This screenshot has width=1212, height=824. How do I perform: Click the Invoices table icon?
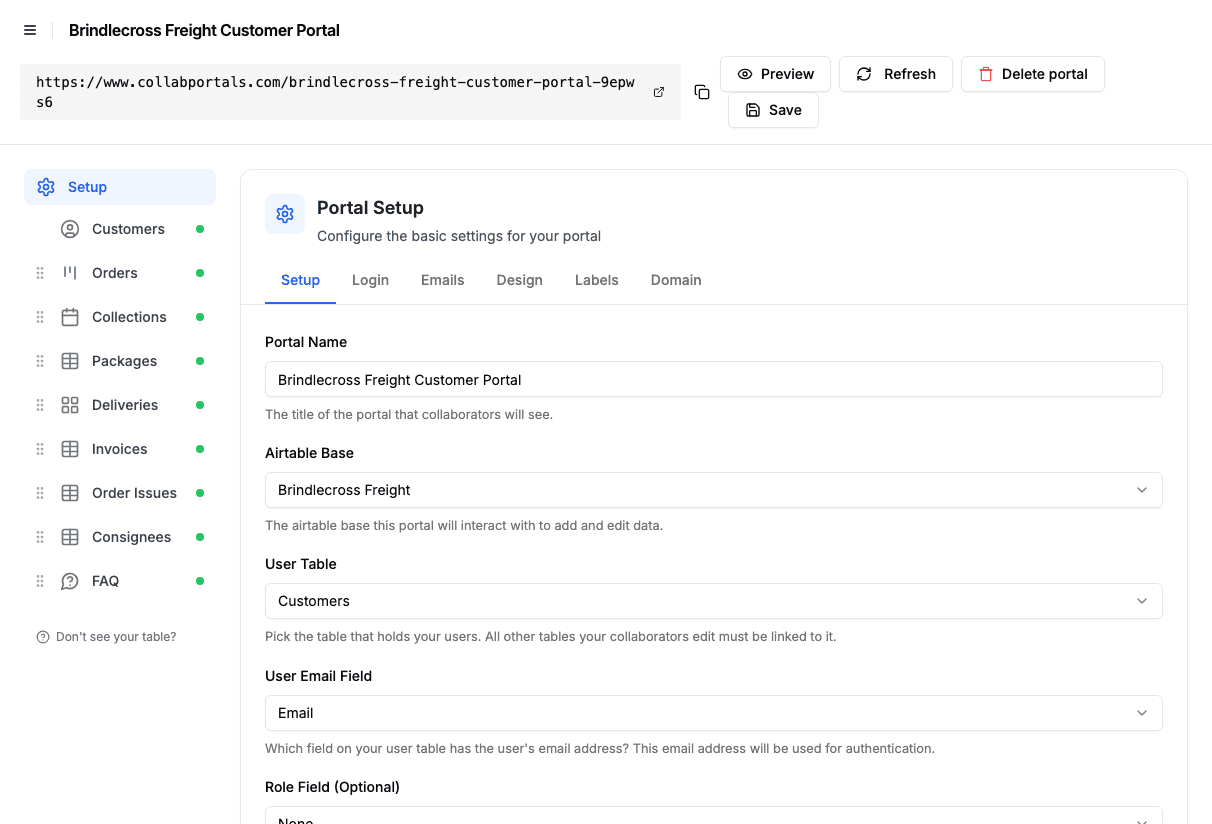click(70, 449)
